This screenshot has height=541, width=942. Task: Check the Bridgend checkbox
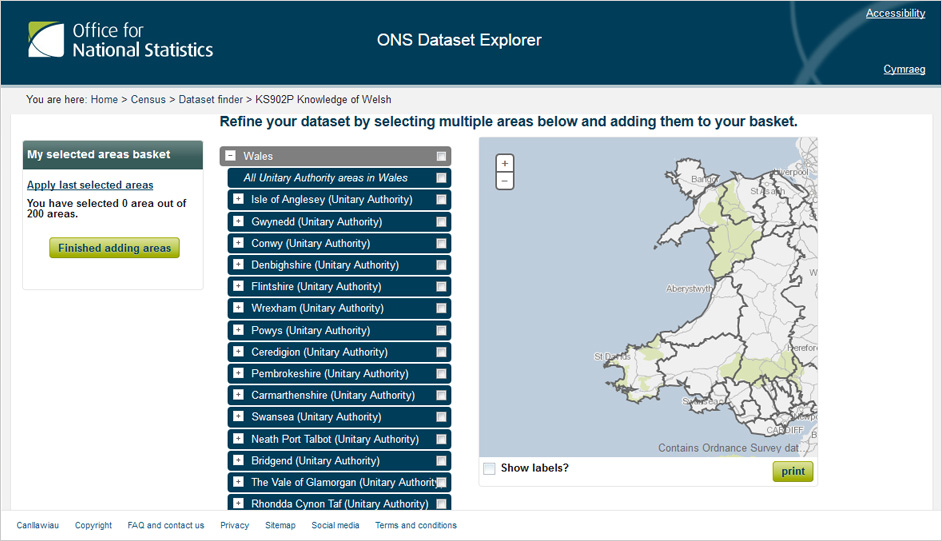click(x=442, y=461)
